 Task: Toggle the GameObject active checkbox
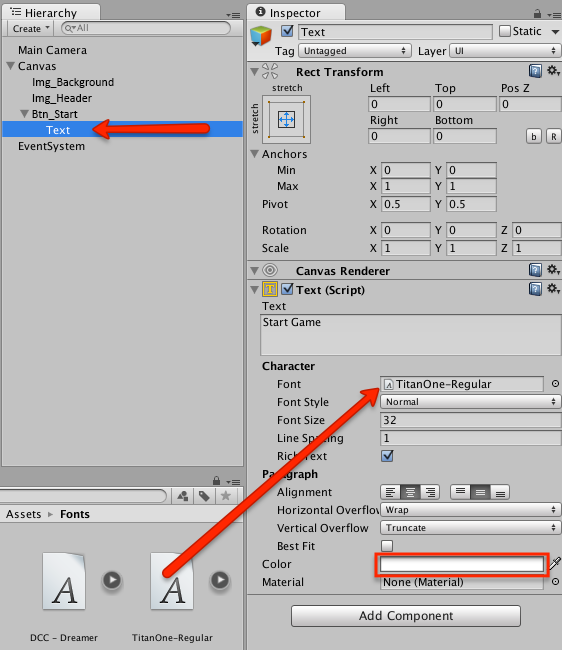pyautogui.click(x=287, y=31)
